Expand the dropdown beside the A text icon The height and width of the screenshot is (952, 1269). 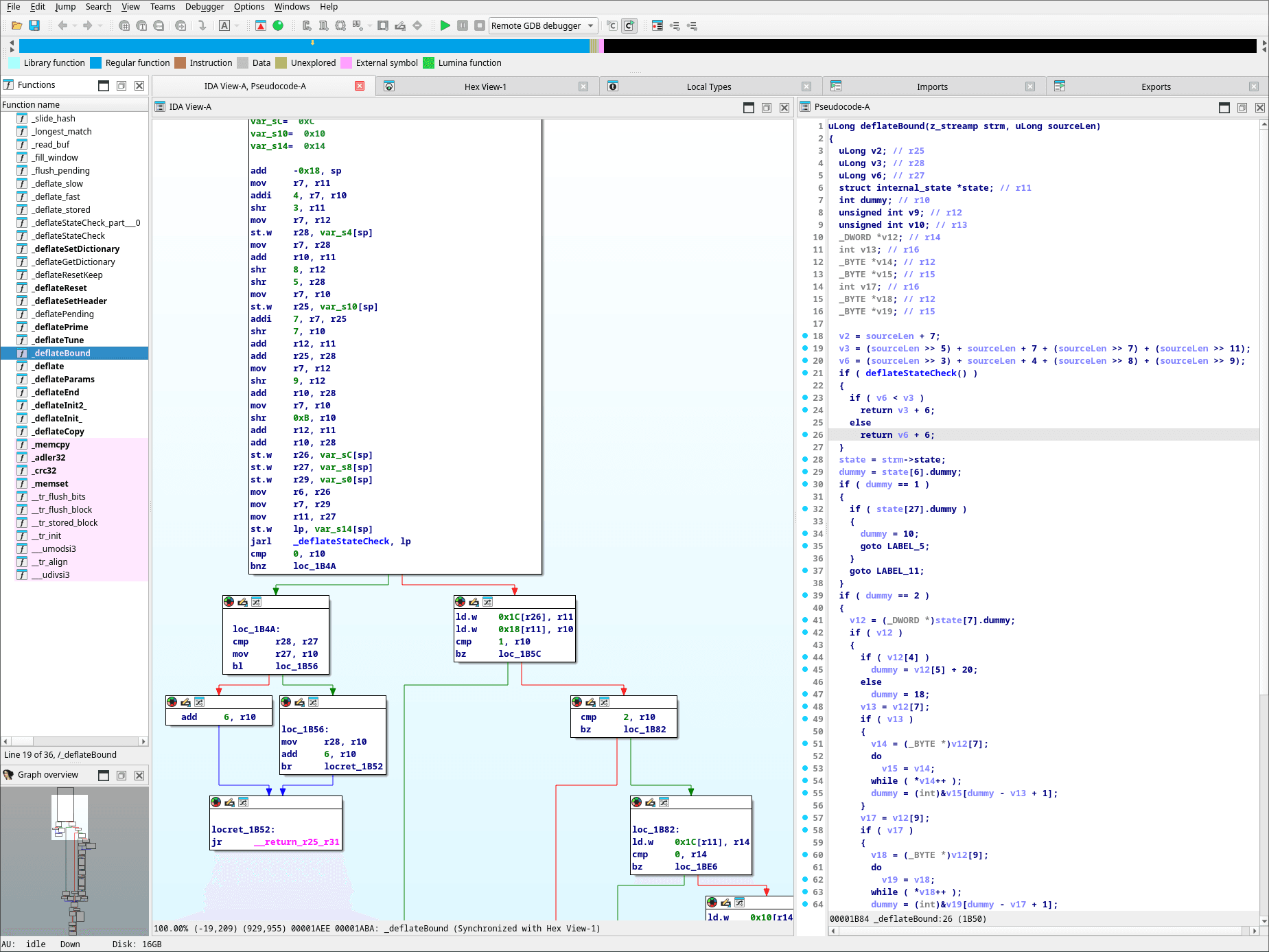(235, 25)
